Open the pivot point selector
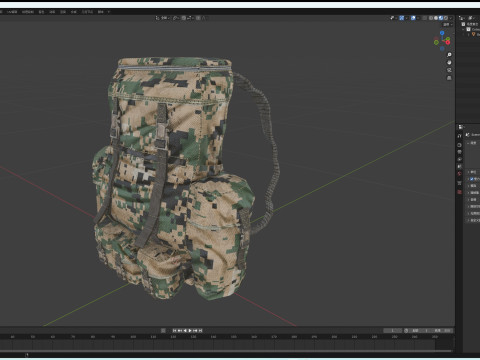480x360 pixels. pyautogui.click(x=176, y=18)
